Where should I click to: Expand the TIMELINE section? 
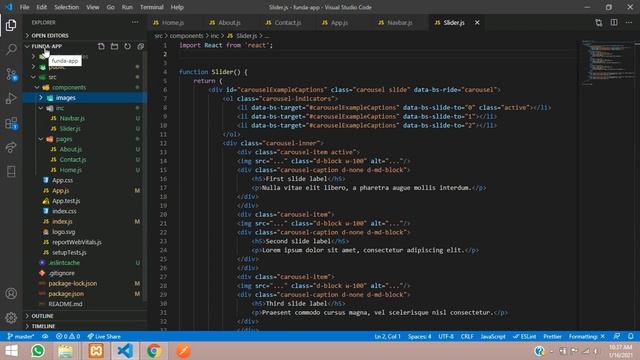[x=43, y=326]
